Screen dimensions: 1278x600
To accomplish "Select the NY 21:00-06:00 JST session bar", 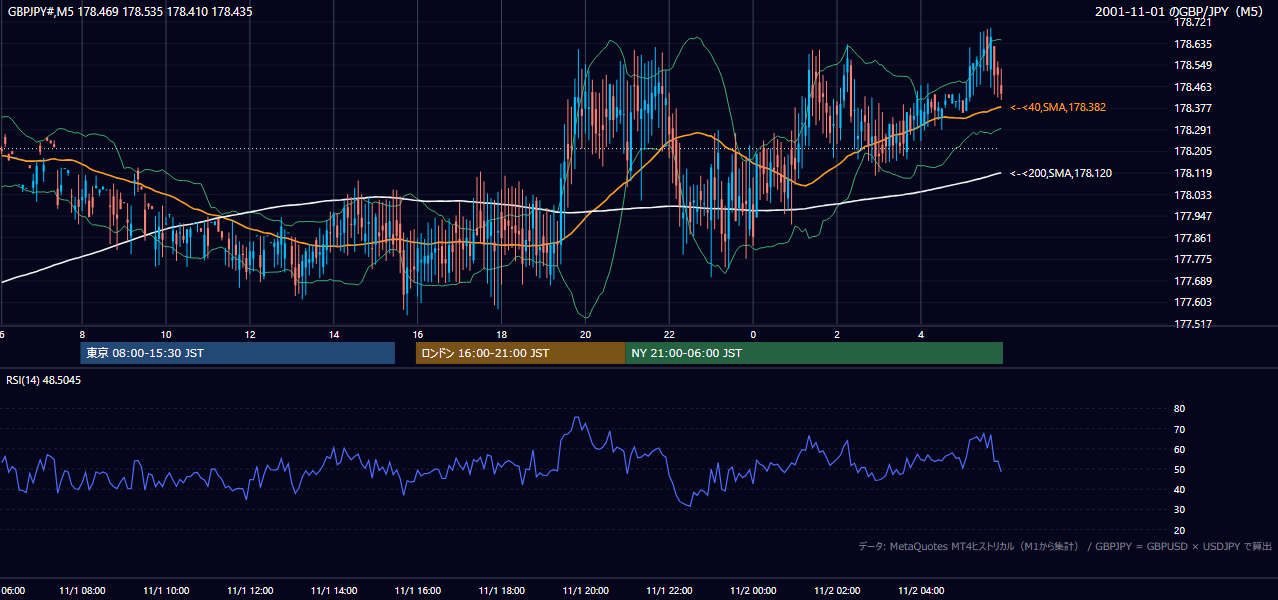I will pyautogui.click(x=814, y=353).
